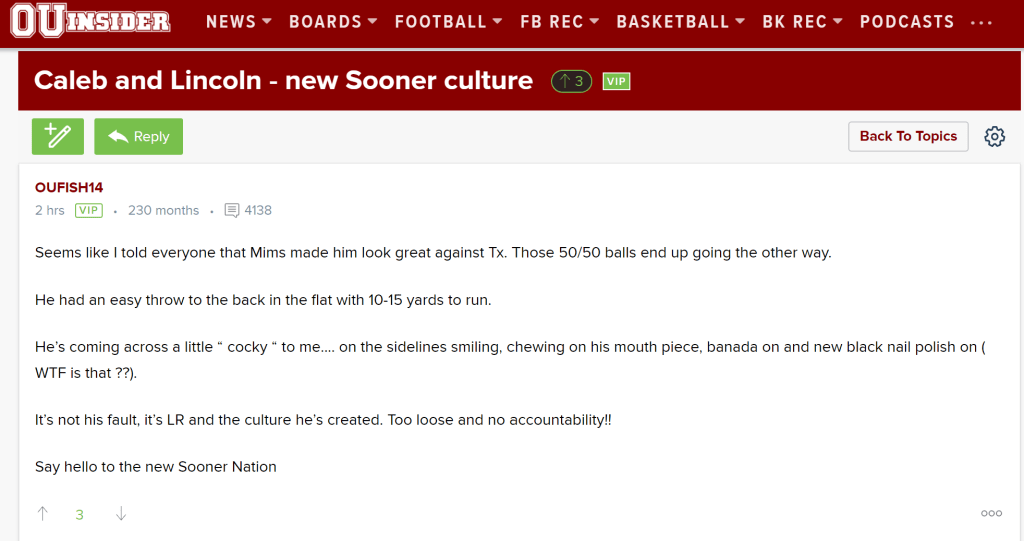Expand the Boards dropdown menu

pyautogui.click(x=333, y=22)
